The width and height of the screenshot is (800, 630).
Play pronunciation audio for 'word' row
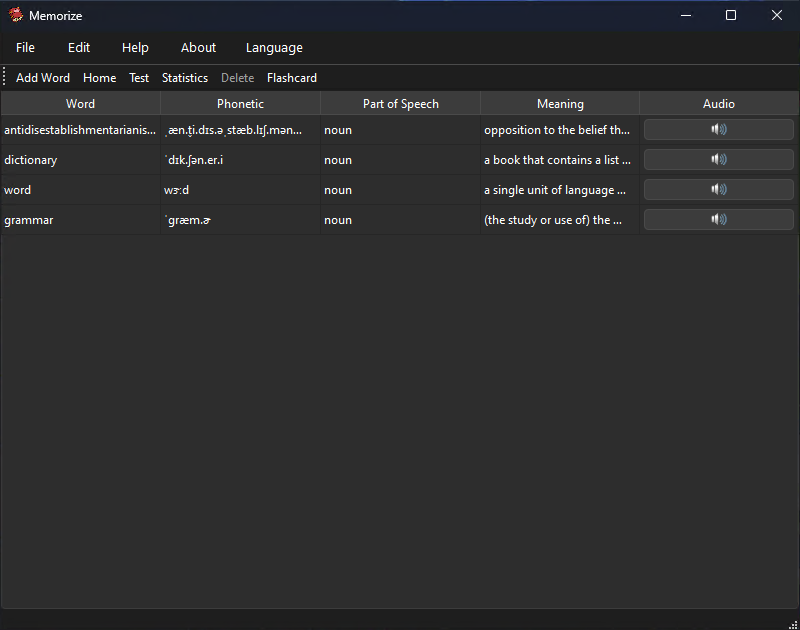pyautogui.click(x=718, y=190)
